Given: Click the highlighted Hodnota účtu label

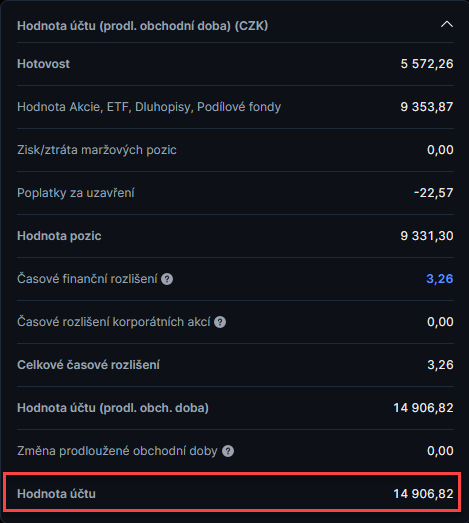Looking at the screenshot, I should point(56,494).
